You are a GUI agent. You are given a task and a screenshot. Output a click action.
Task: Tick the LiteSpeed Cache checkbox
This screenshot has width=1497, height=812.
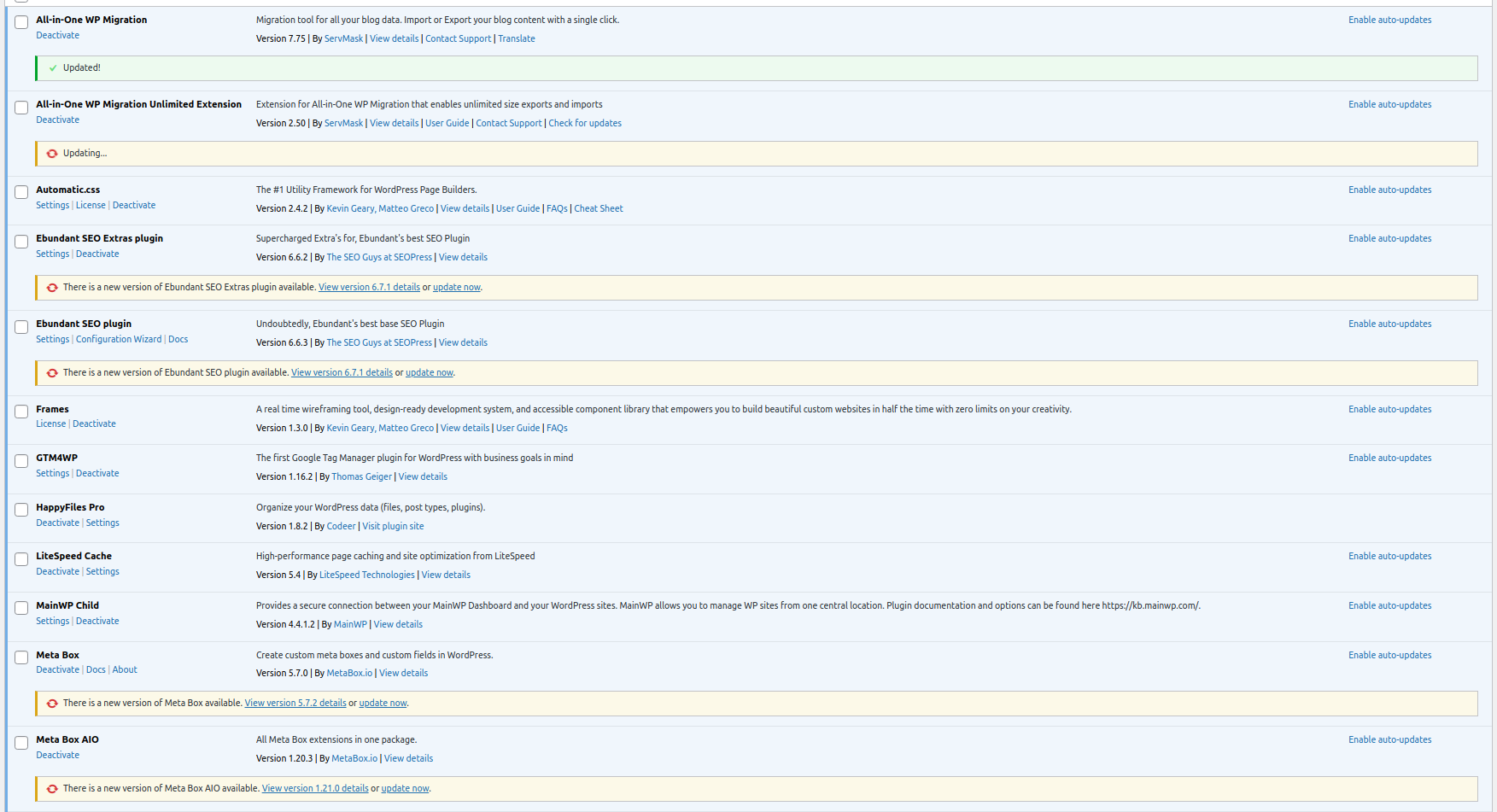tap(21, 559)
